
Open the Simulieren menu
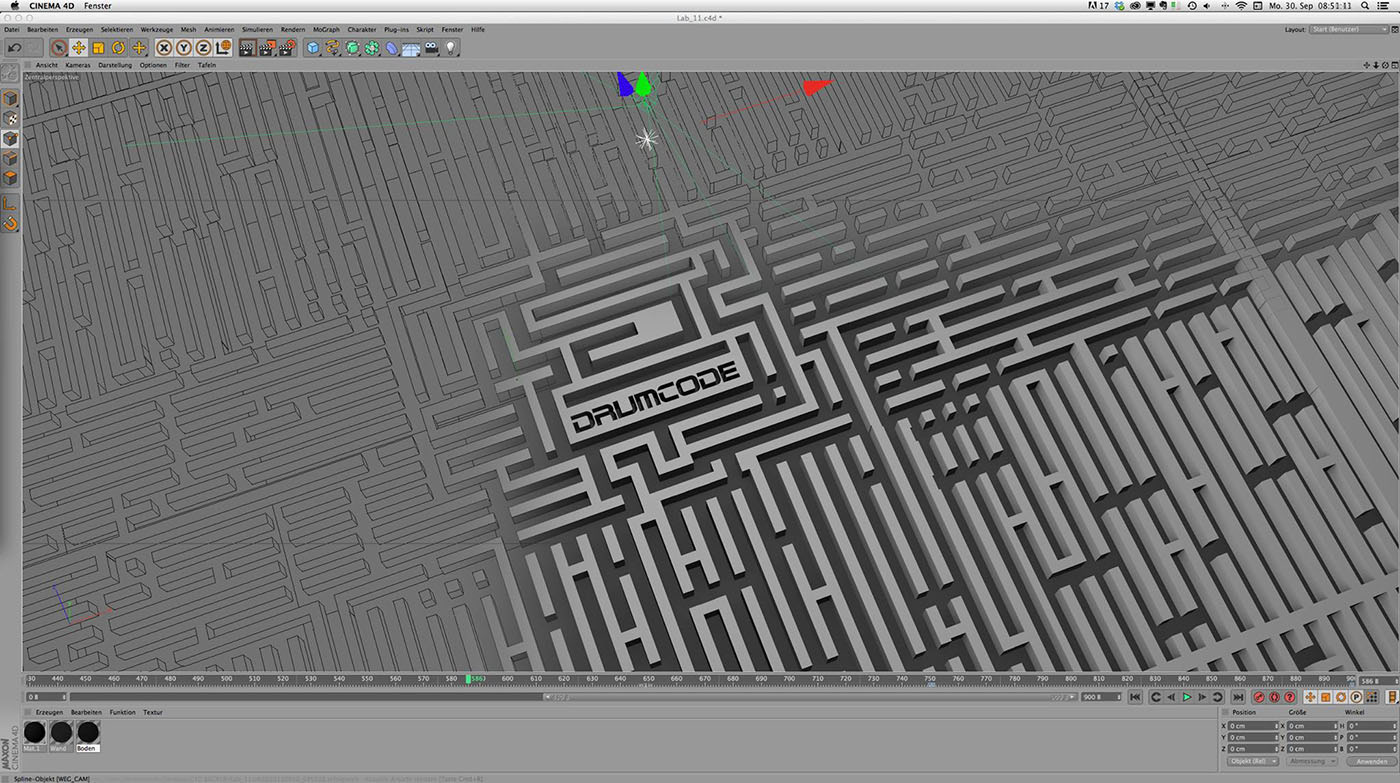(x=257, y=30)
